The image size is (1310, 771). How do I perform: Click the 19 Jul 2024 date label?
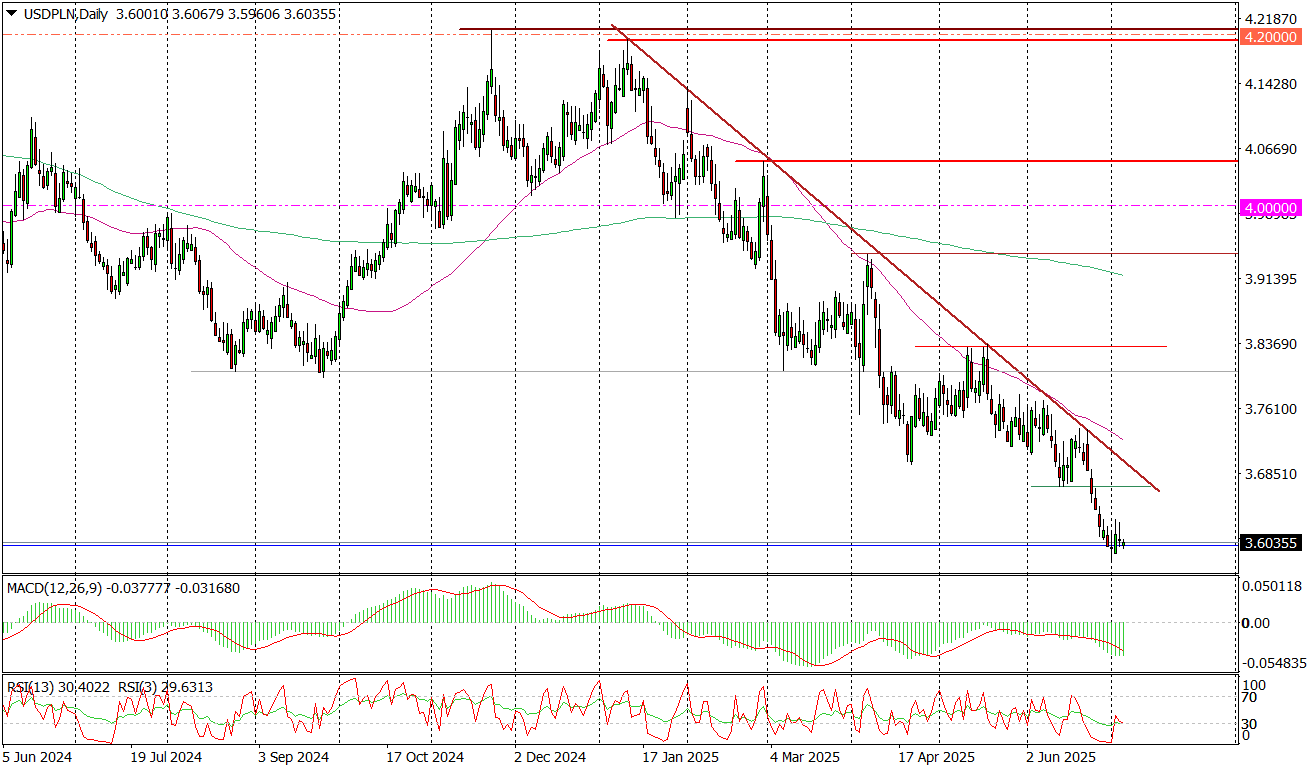[164, 759]
